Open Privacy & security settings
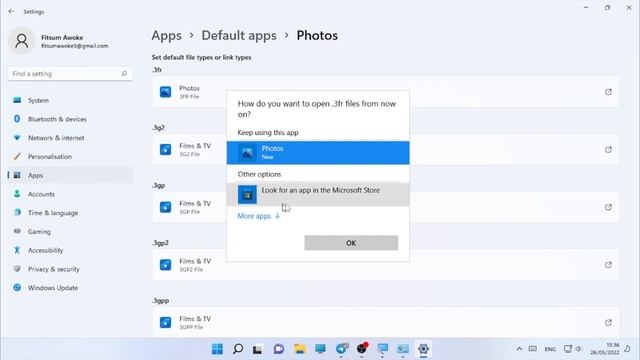This screenshot has height=360, width=640. [70, 269]
